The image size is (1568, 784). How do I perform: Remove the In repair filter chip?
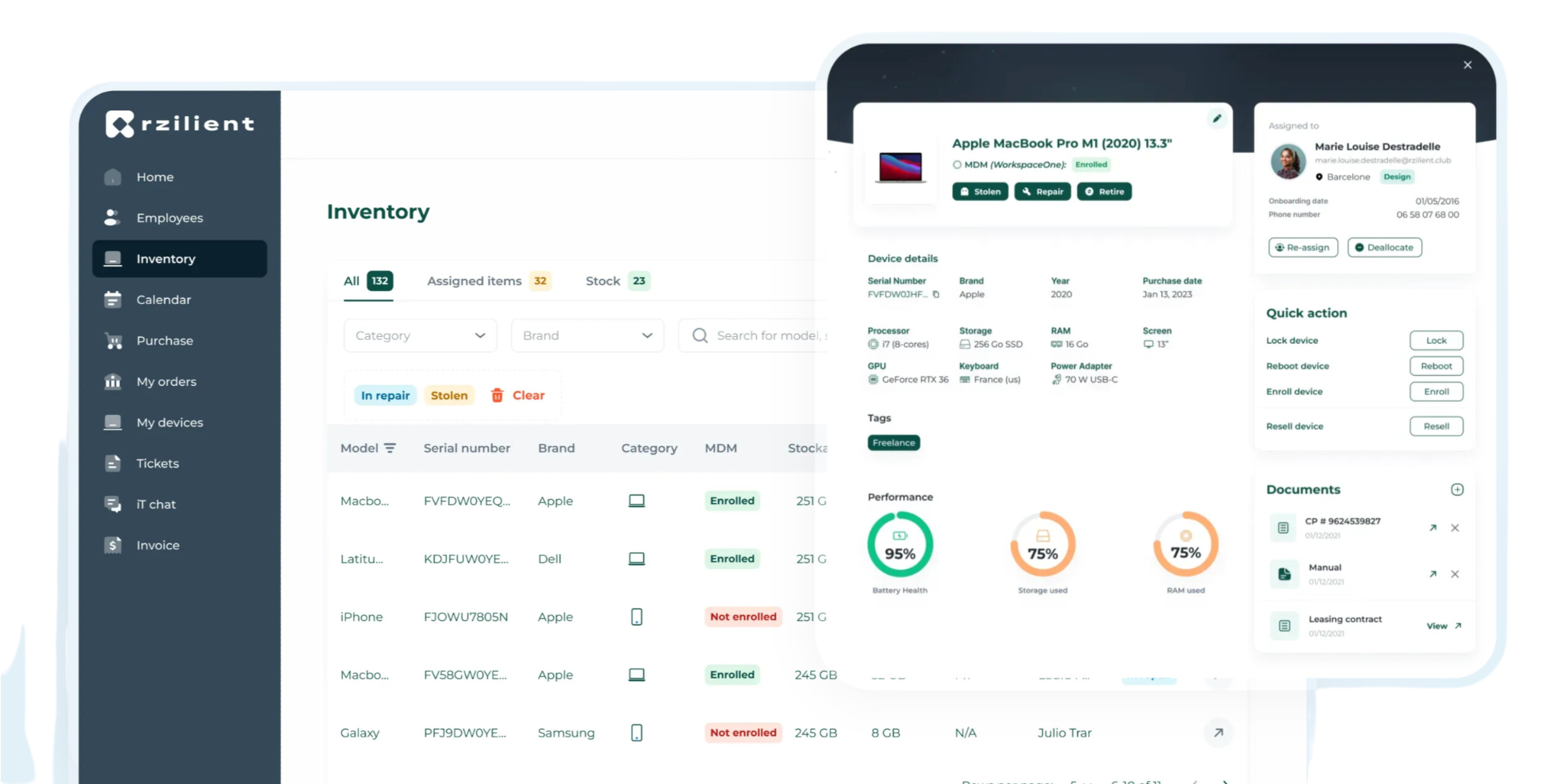coord(385,395)
